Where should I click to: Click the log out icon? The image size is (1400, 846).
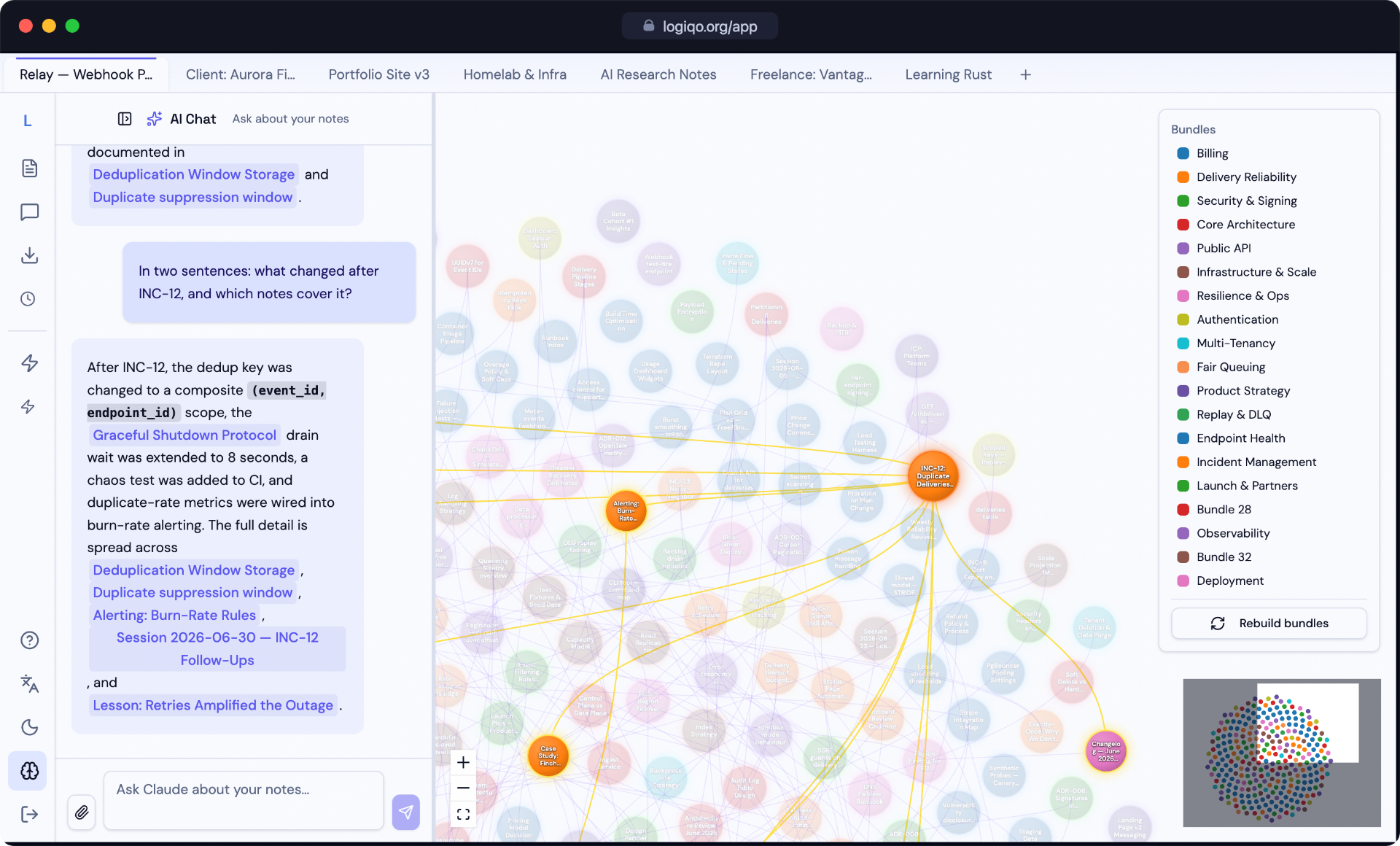point(29,814)
